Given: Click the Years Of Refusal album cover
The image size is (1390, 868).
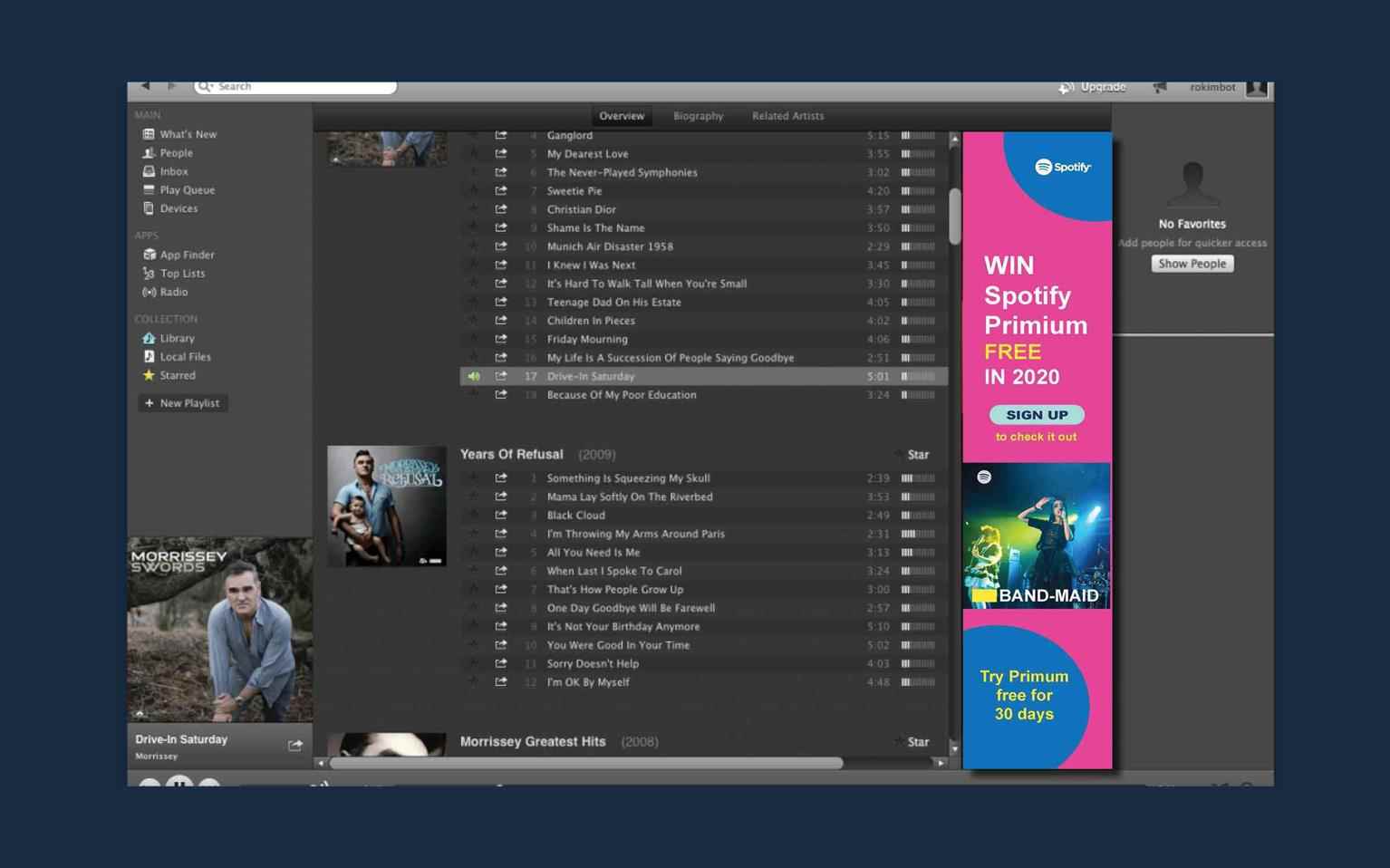Looking at the screenshot, I should tap(387, 506).
